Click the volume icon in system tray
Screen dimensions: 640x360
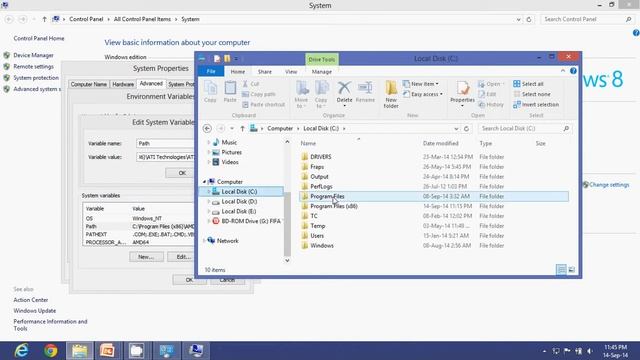point(589,351)
